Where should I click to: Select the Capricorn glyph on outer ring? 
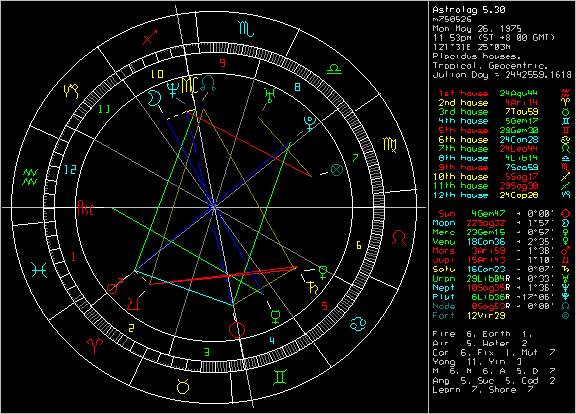click(x=71, y=91)
